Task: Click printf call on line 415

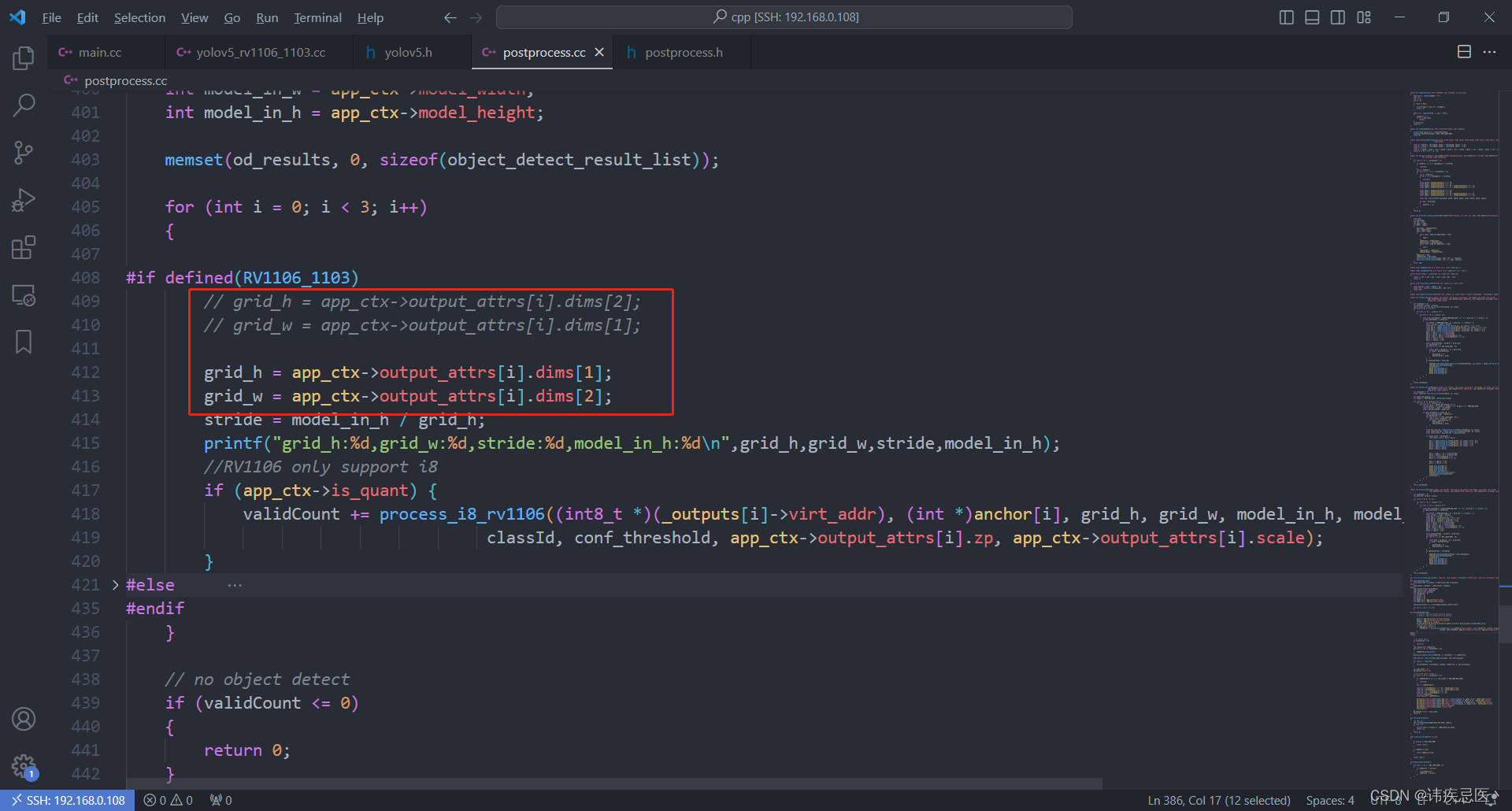Action: pyautogui.click(x=233, y=443)
